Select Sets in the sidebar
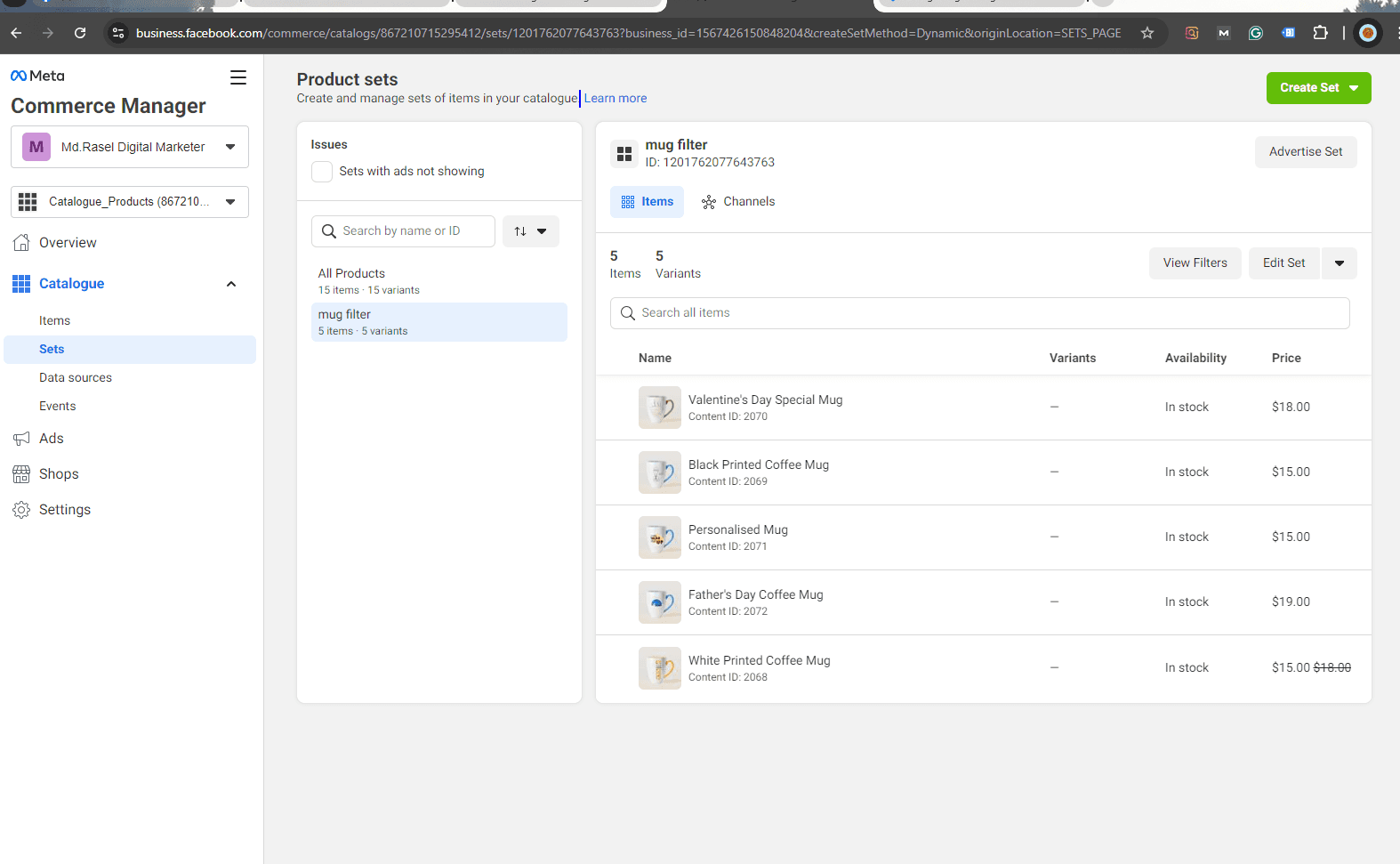This screenshot has width=1400, height=864. tap(130, 350)
